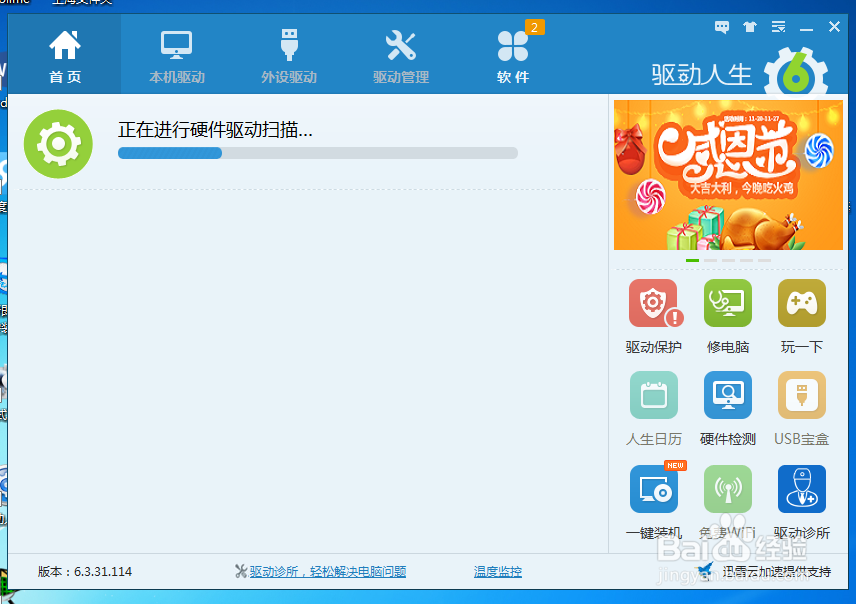856x604 pixels.
Task: Close the 驱动人生 window
Action: [x=834, y=27]
